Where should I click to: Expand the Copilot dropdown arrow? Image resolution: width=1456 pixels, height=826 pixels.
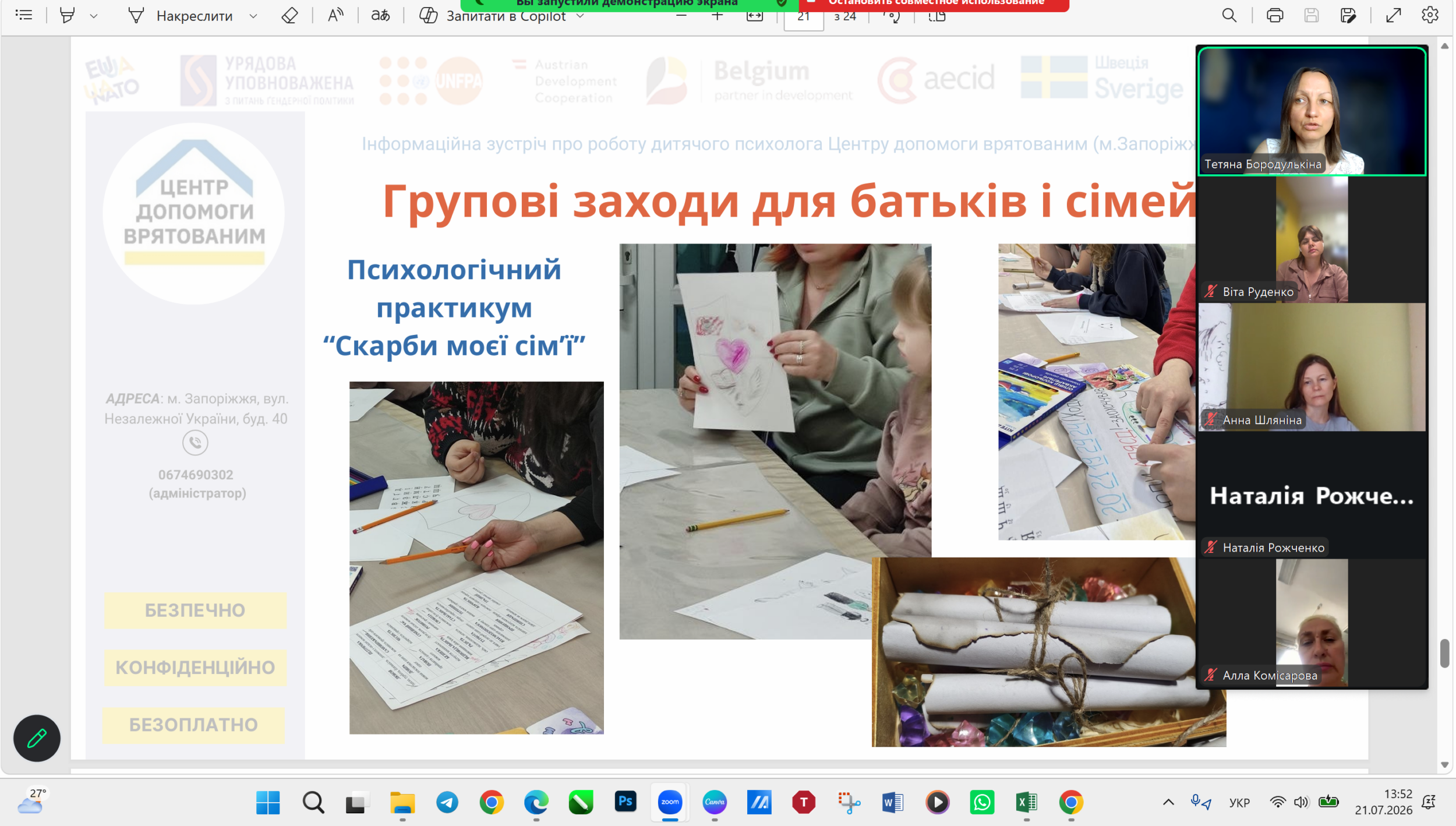[x=580, y=16]
